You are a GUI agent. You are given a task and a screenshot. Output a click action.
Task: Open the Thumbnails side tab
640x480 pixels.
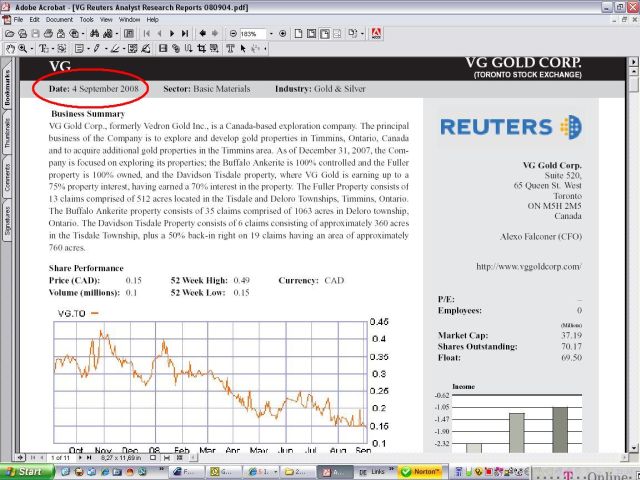tap(7, 133)
